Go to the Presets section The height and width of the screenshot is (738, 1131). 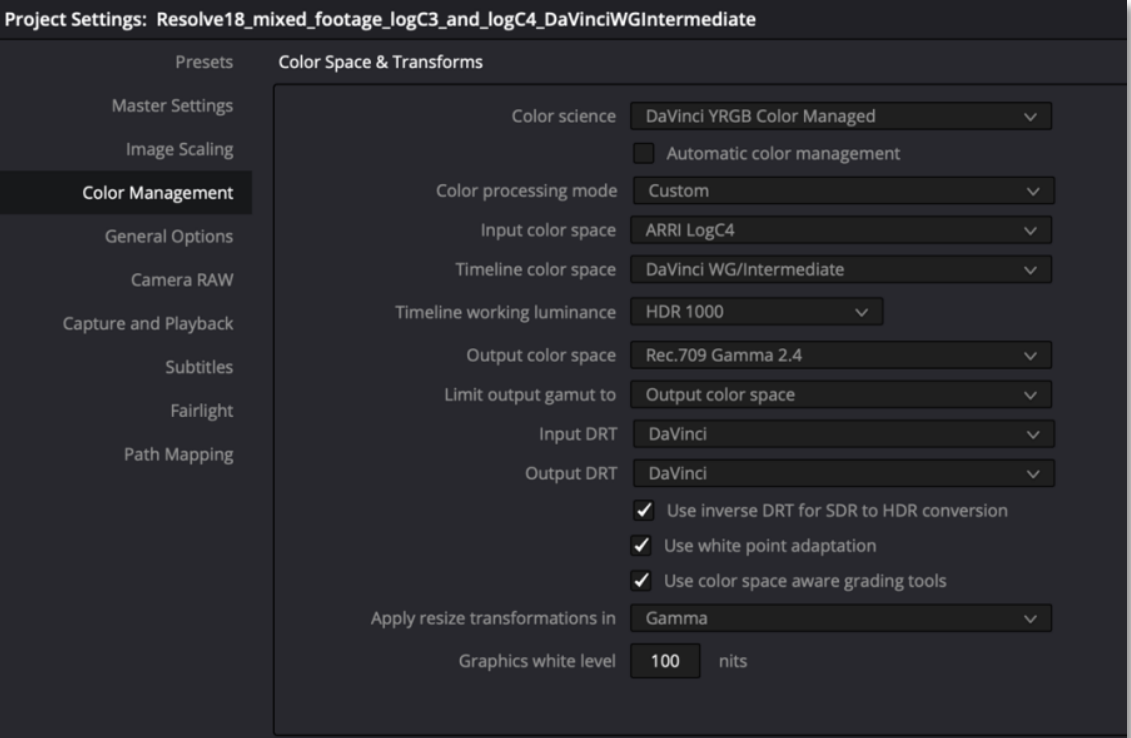204,62
